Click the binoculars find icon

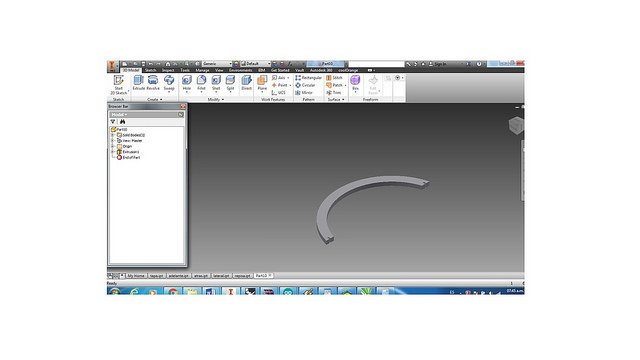[x=122, y=122]
